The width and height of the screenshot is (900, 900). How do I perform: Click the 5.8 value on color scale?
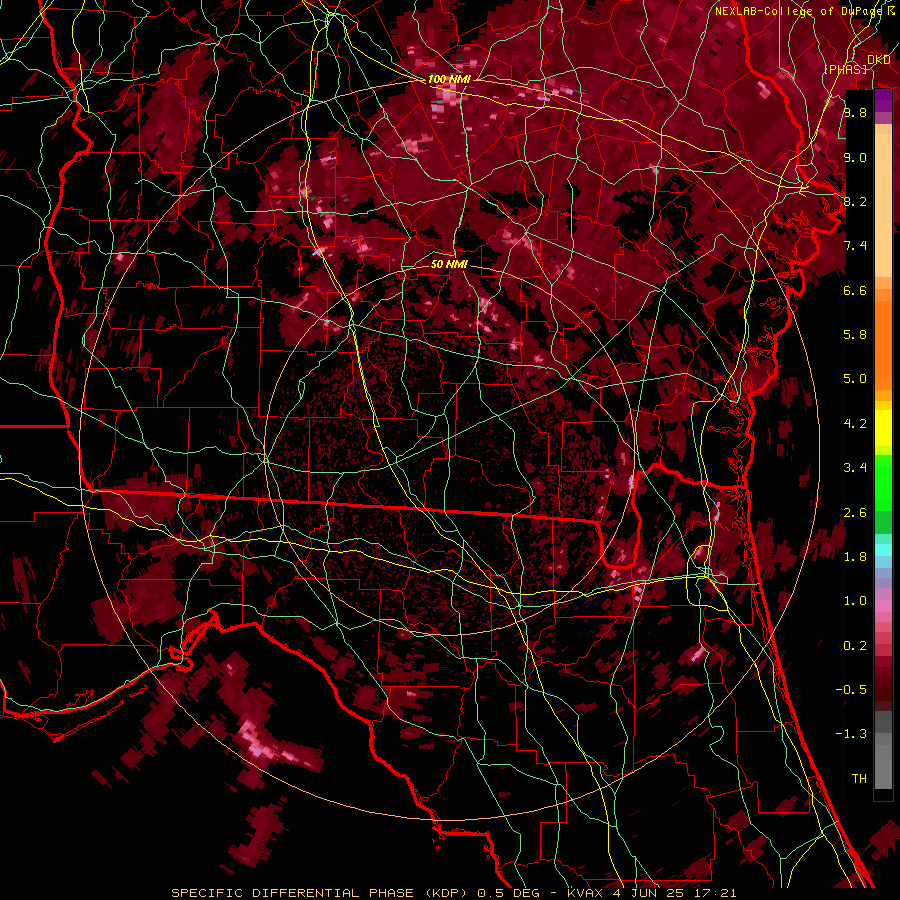[x=855, y=335]
